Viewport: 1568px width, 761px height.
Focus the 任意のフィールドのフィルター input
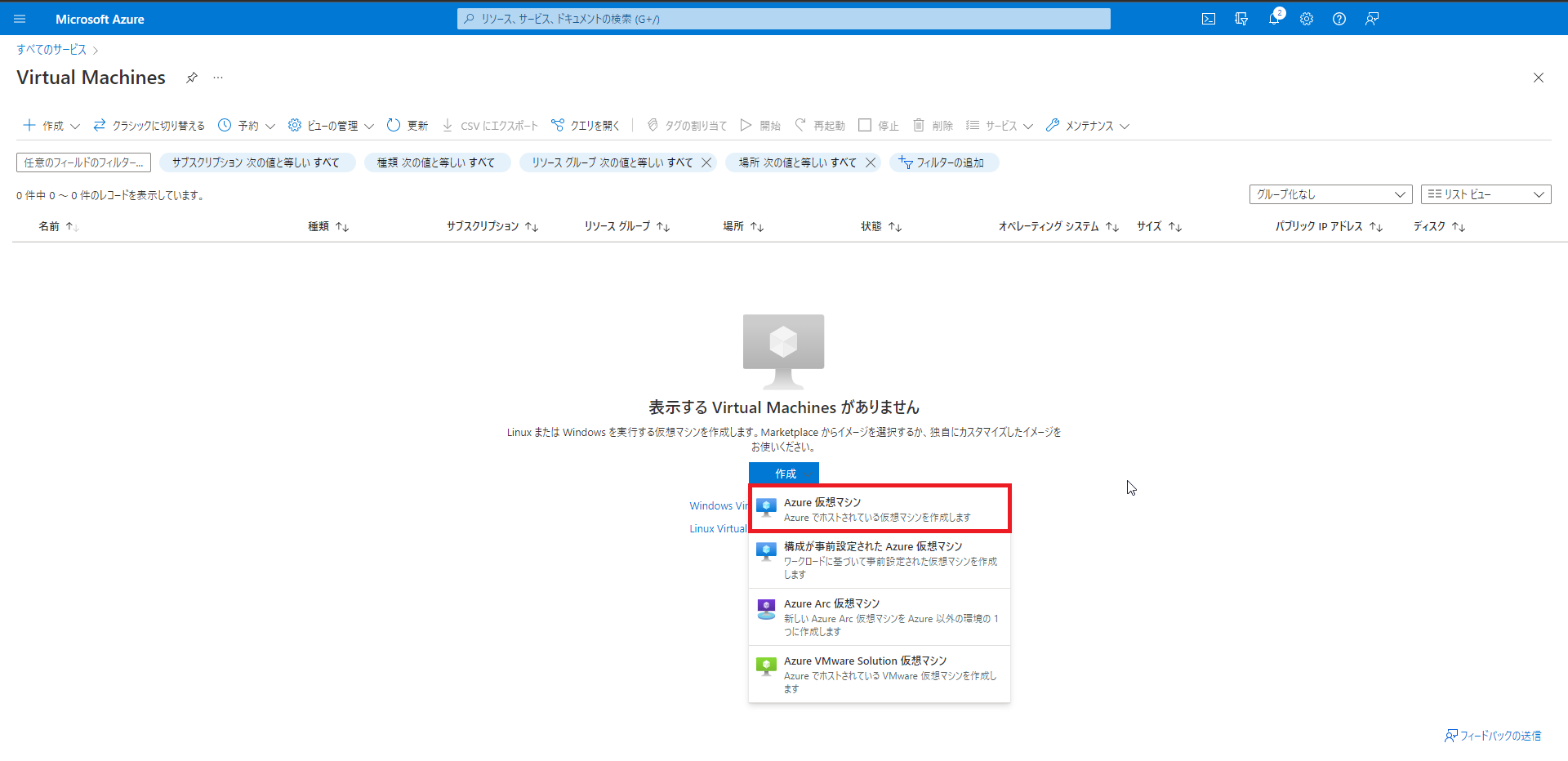(83, 162)
